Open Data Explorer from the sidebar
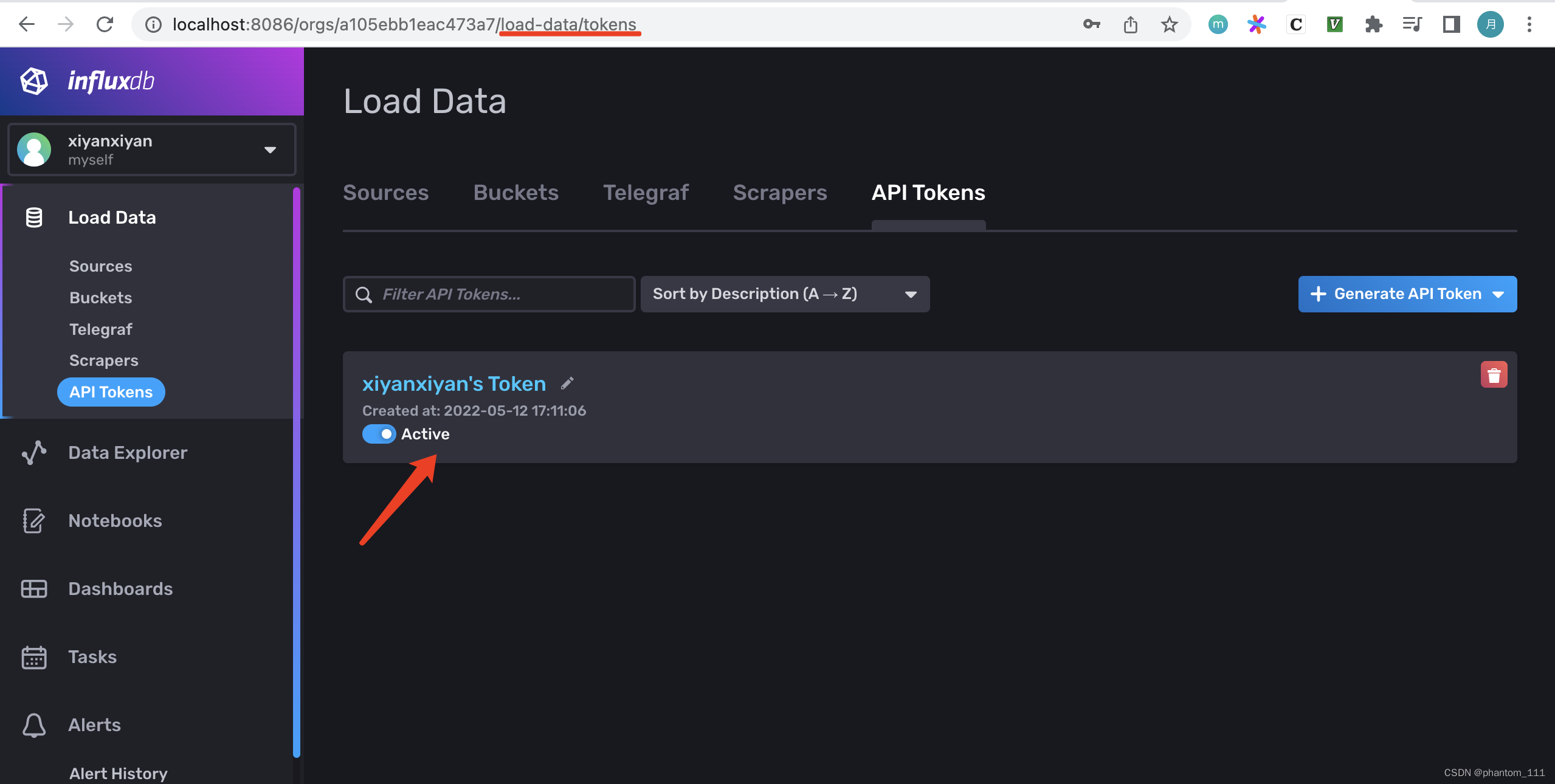 point(127,452)
